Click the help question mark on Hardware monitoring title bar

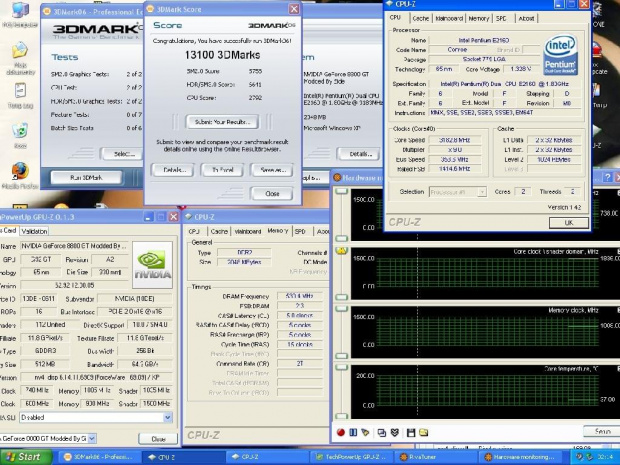pyautogui.click(x=608, y=178)
